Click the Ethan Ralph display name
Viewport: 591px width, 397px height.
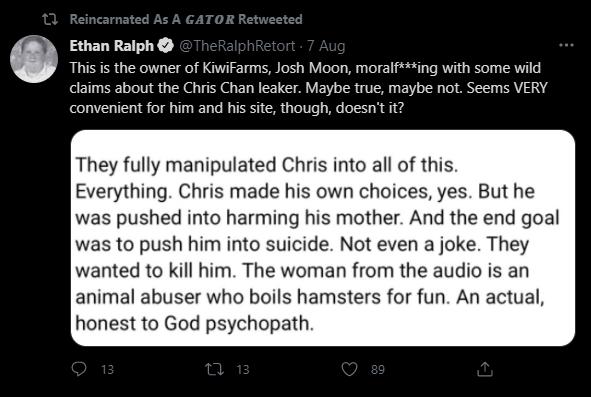point(112,46)
